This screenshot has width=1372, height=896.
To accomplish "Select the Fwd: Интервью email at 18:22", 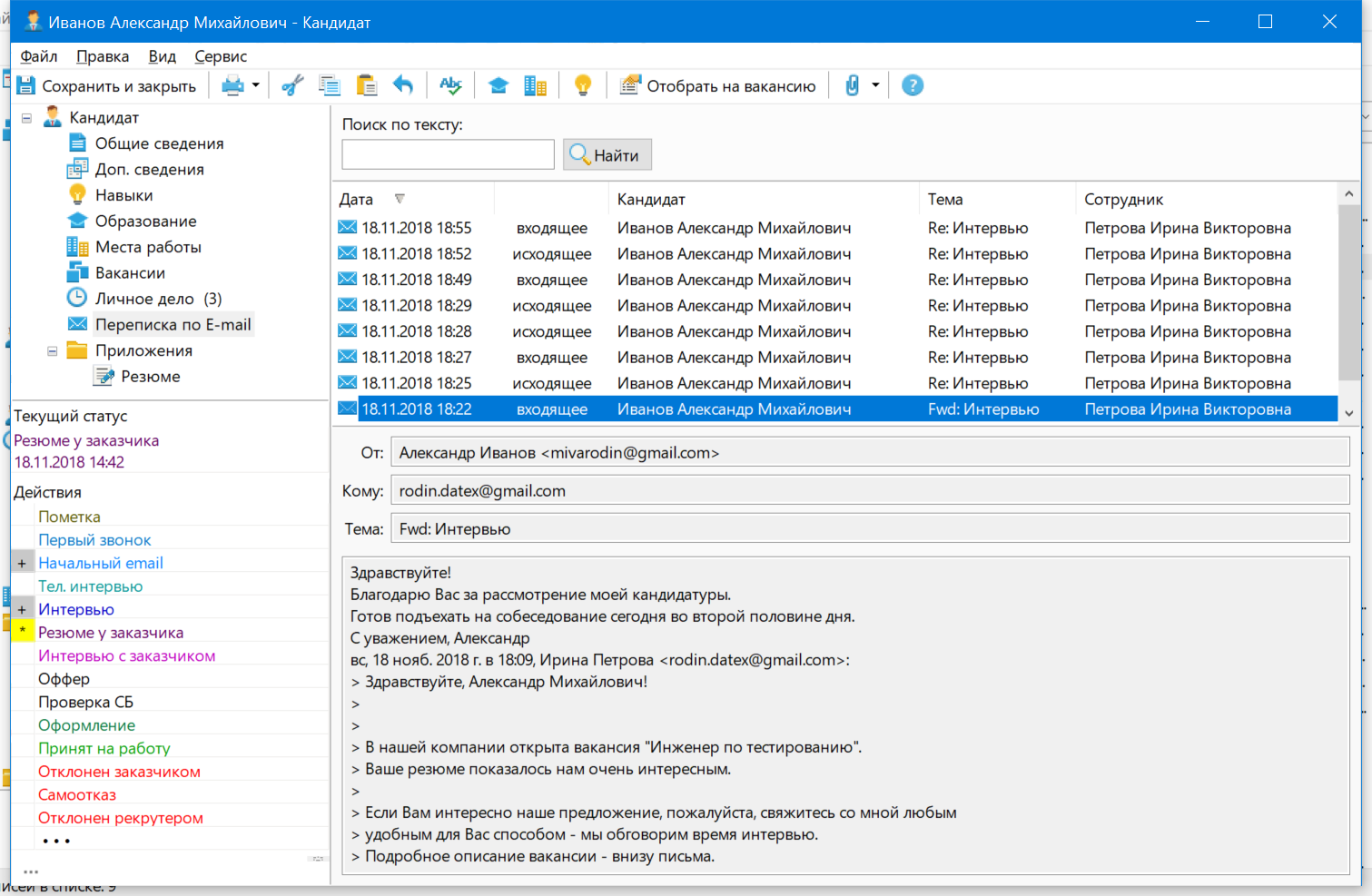I will coord(835,409).
